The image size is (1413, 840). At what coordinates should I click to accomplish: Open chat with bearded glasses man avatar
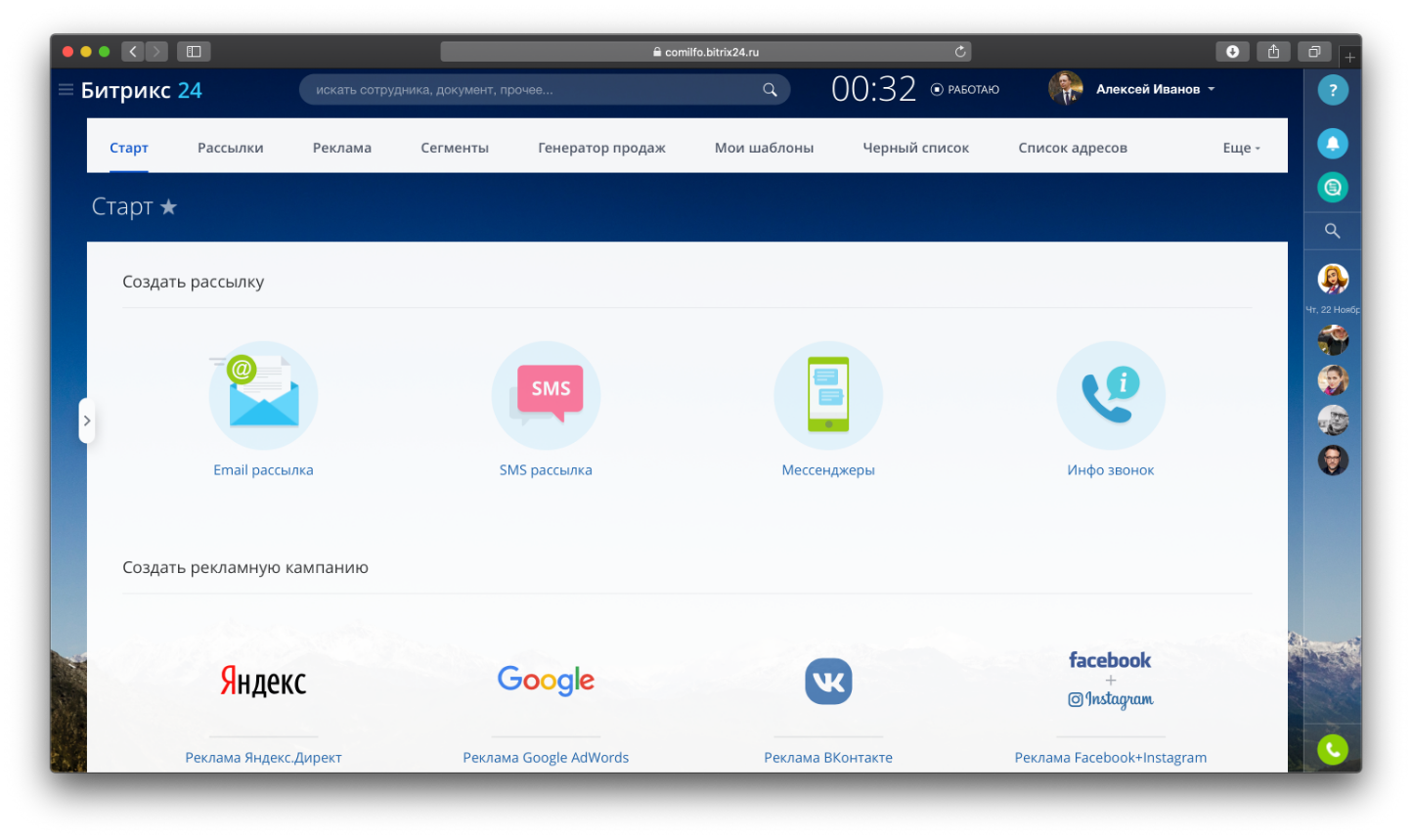(x=1332, y=460)
